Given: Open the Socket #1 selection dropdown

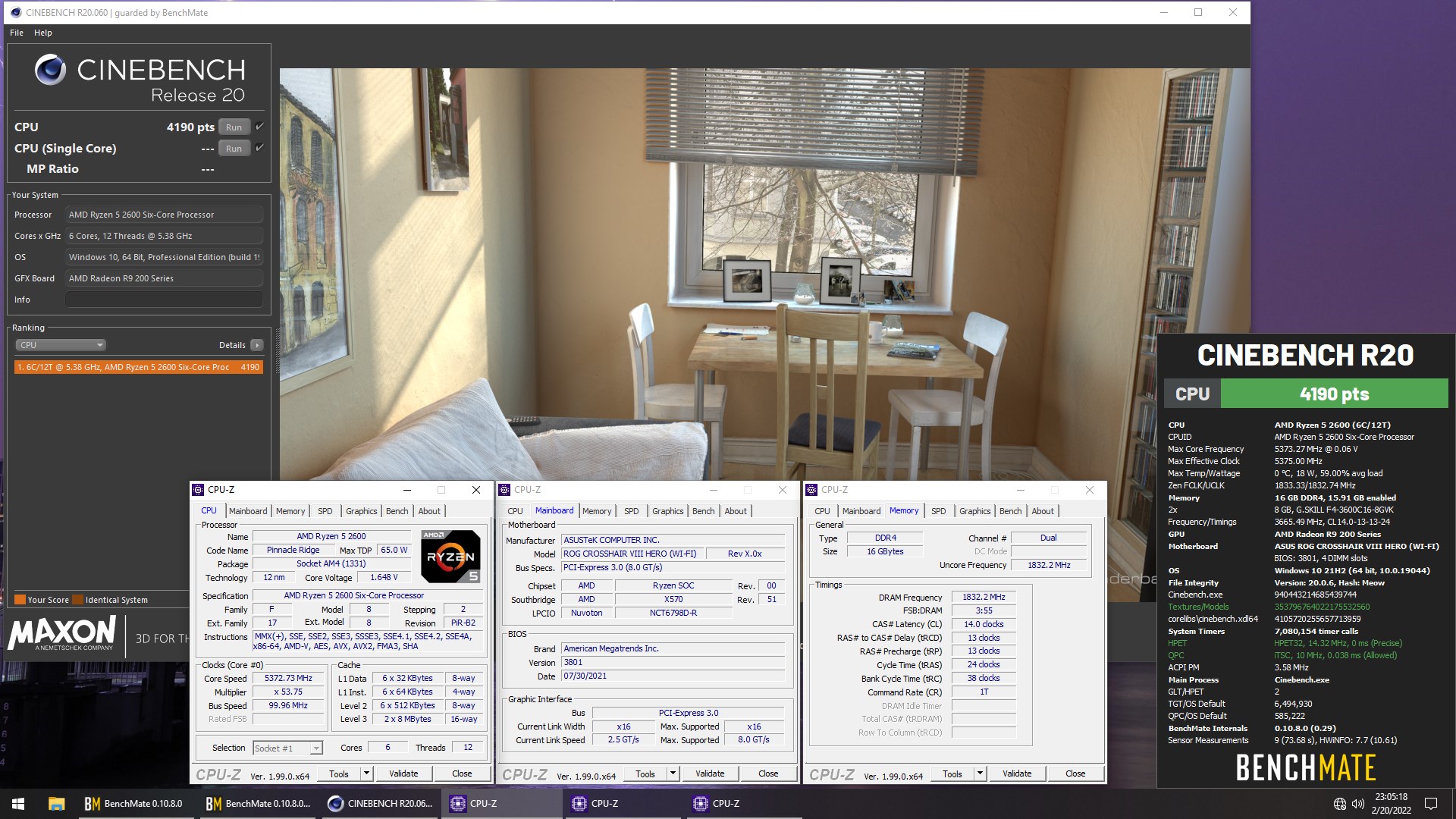Looking at the screenshot, I should click(288, 748).
